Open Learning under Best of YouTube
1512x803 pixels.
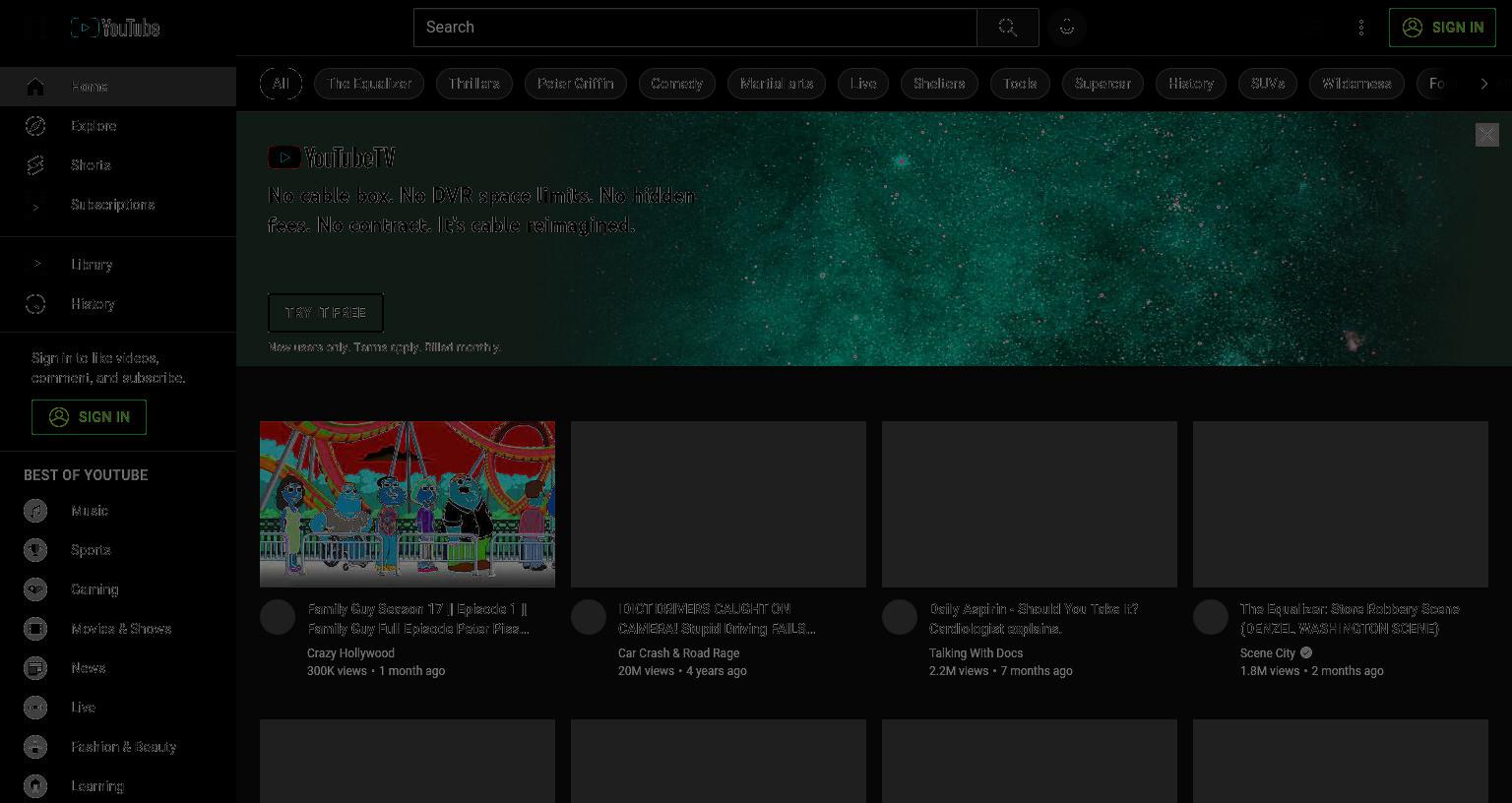(x=118, y=786)
